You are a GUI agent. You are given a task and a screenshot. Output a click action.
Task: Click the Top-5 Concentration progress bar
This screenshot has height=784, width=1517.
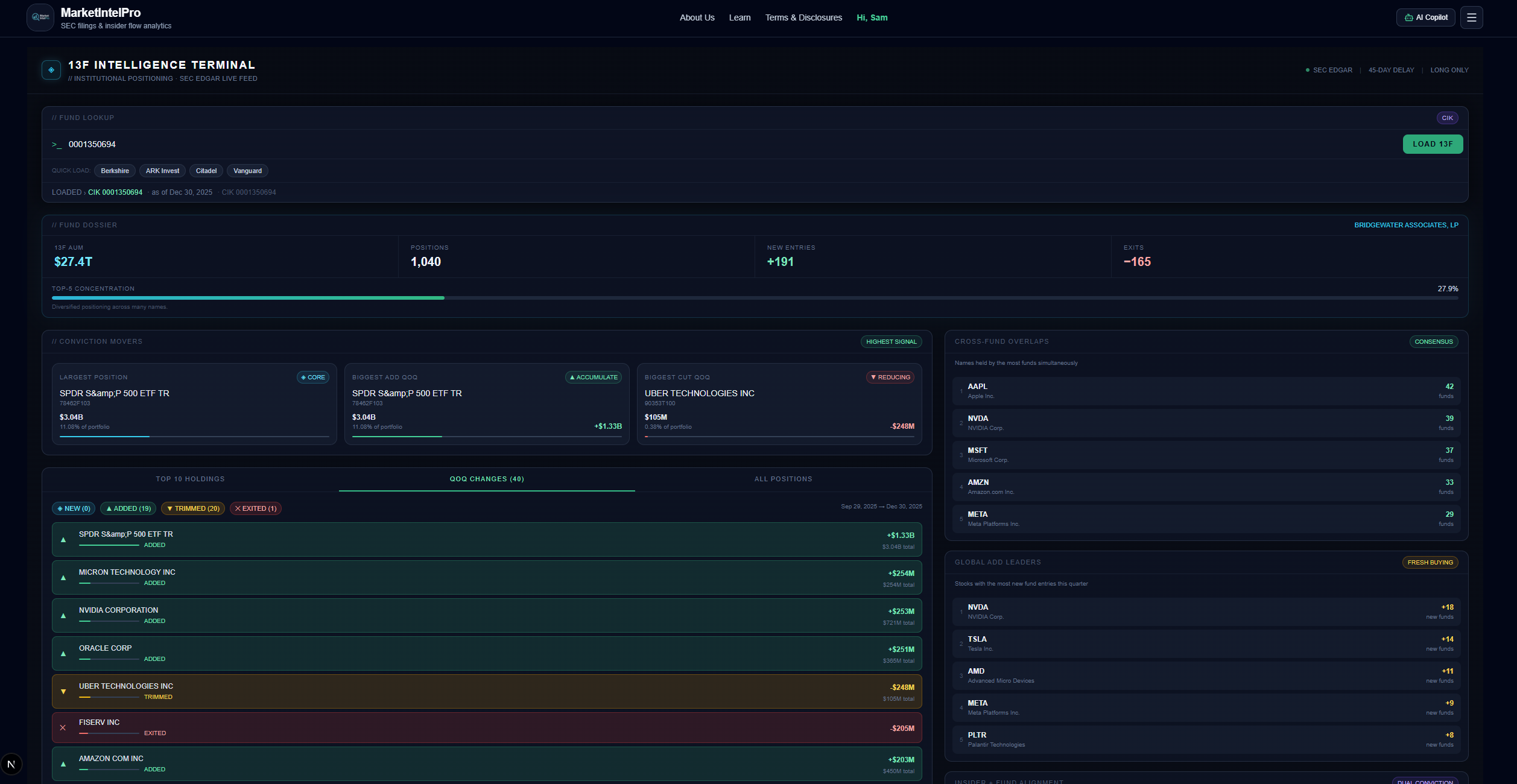pyautogui.click(x=754, y=297)
